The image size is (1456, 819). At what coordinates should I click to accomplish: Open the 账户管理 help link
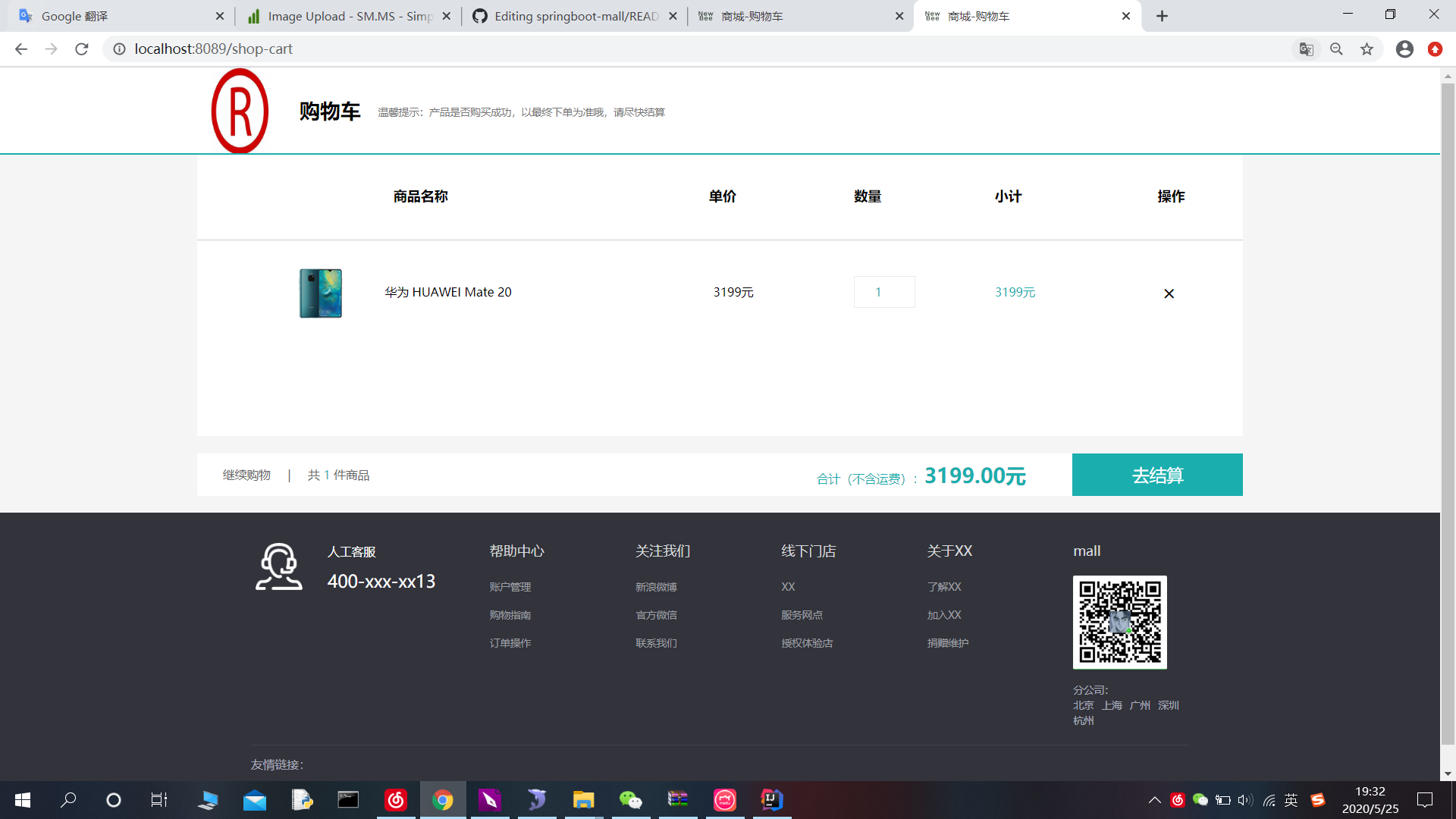point(510,586)
